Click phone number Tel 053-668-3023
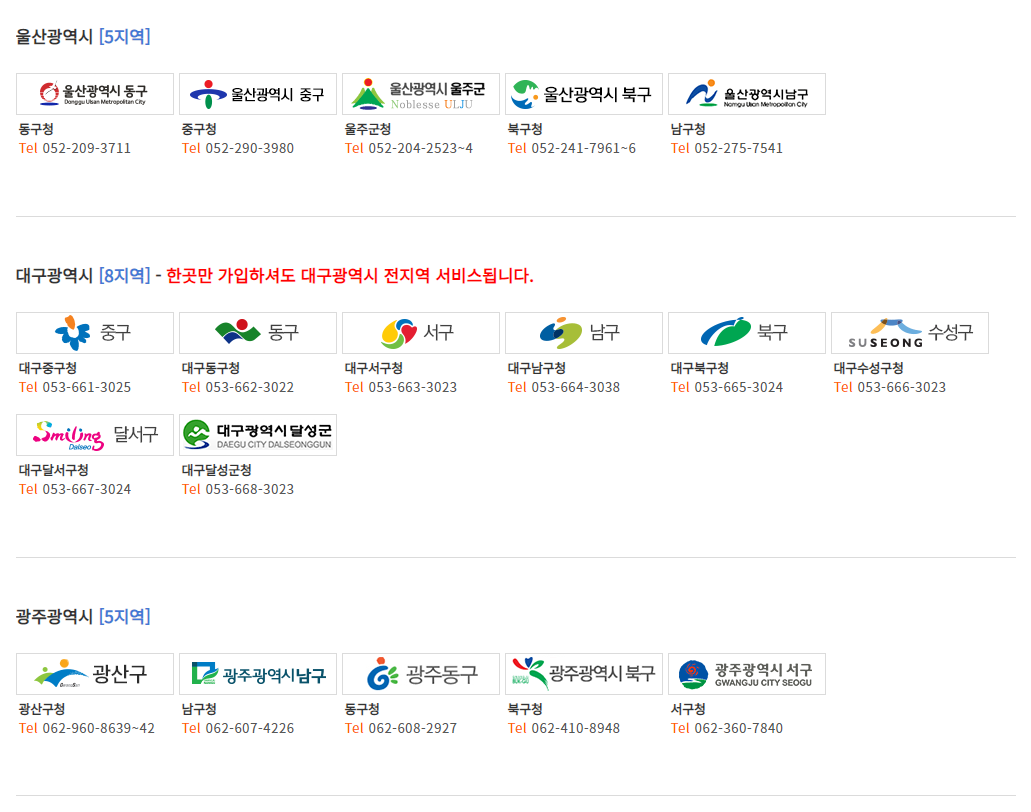1031x812 pixels. 235,489
